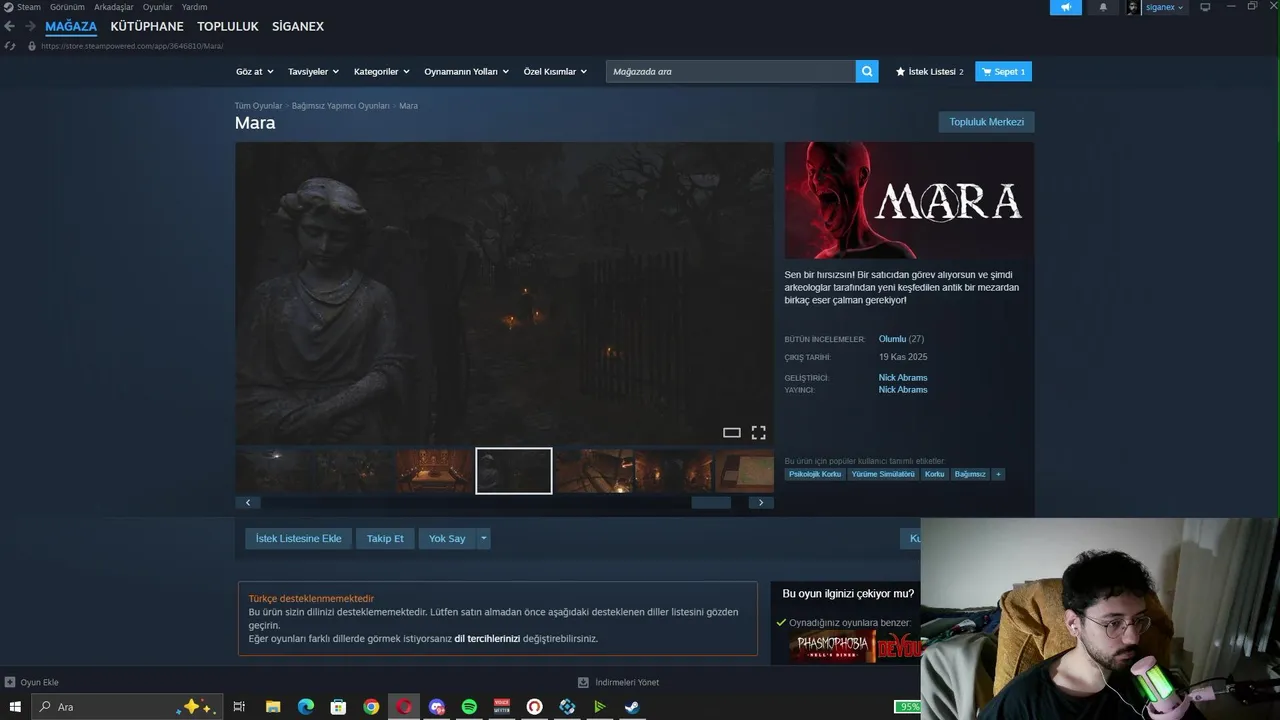The width and height of the screenshot is (1280, 720).
Task: Select the Yürüme Simülatörü tag
Action: pyautogui.click(x=883, y=474)
